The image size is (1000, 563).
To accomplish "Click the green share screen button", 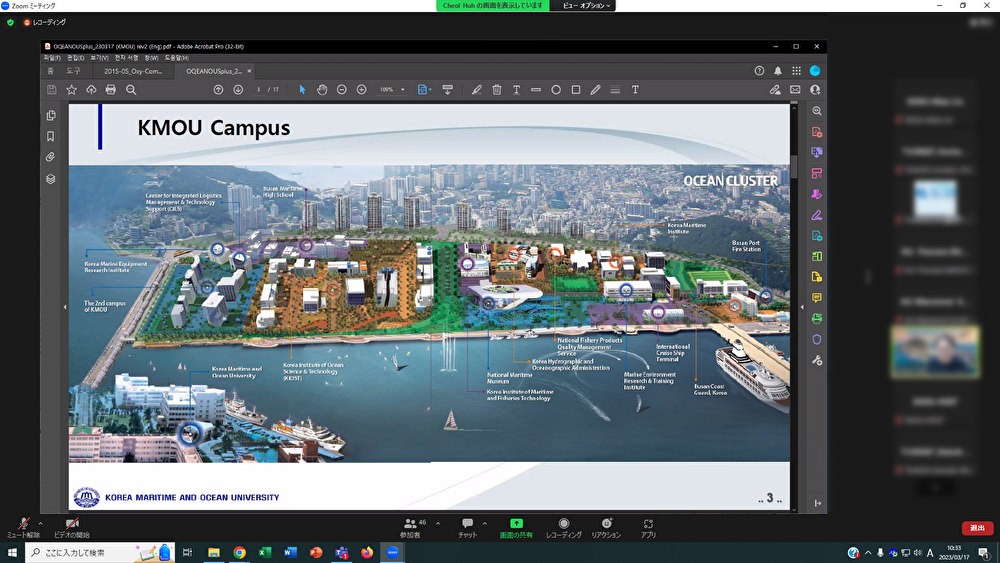I will point(516,528).
